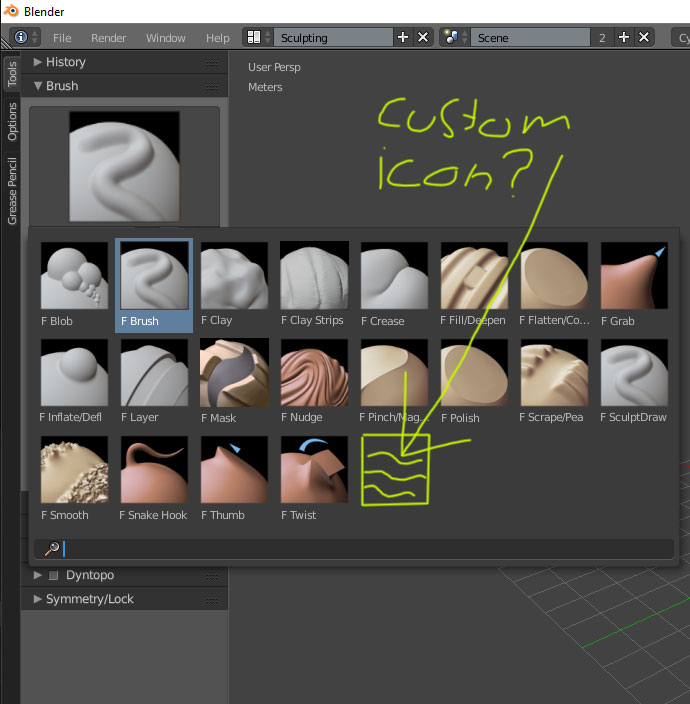Choose the F Polish brush
The width and height of the screenshot is (690, 704).
[474, 372]
